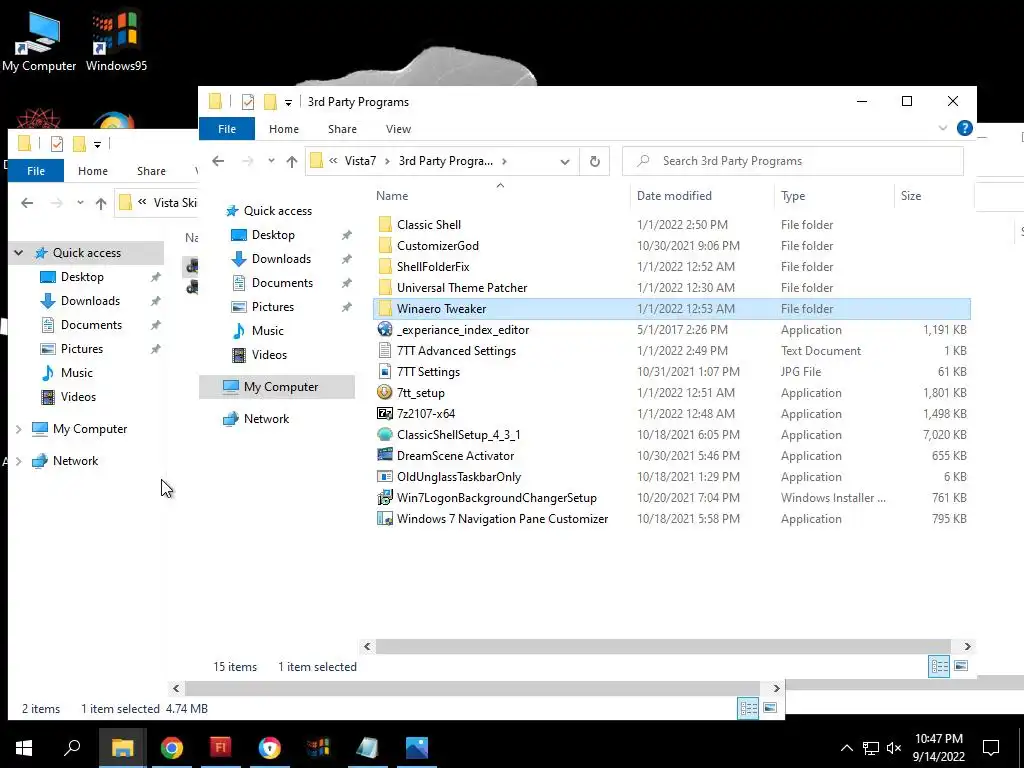Open Customize Quick Access Toolbar dropdown in front window
This screenshot has height=768, width=1024.
pos(288,103)
